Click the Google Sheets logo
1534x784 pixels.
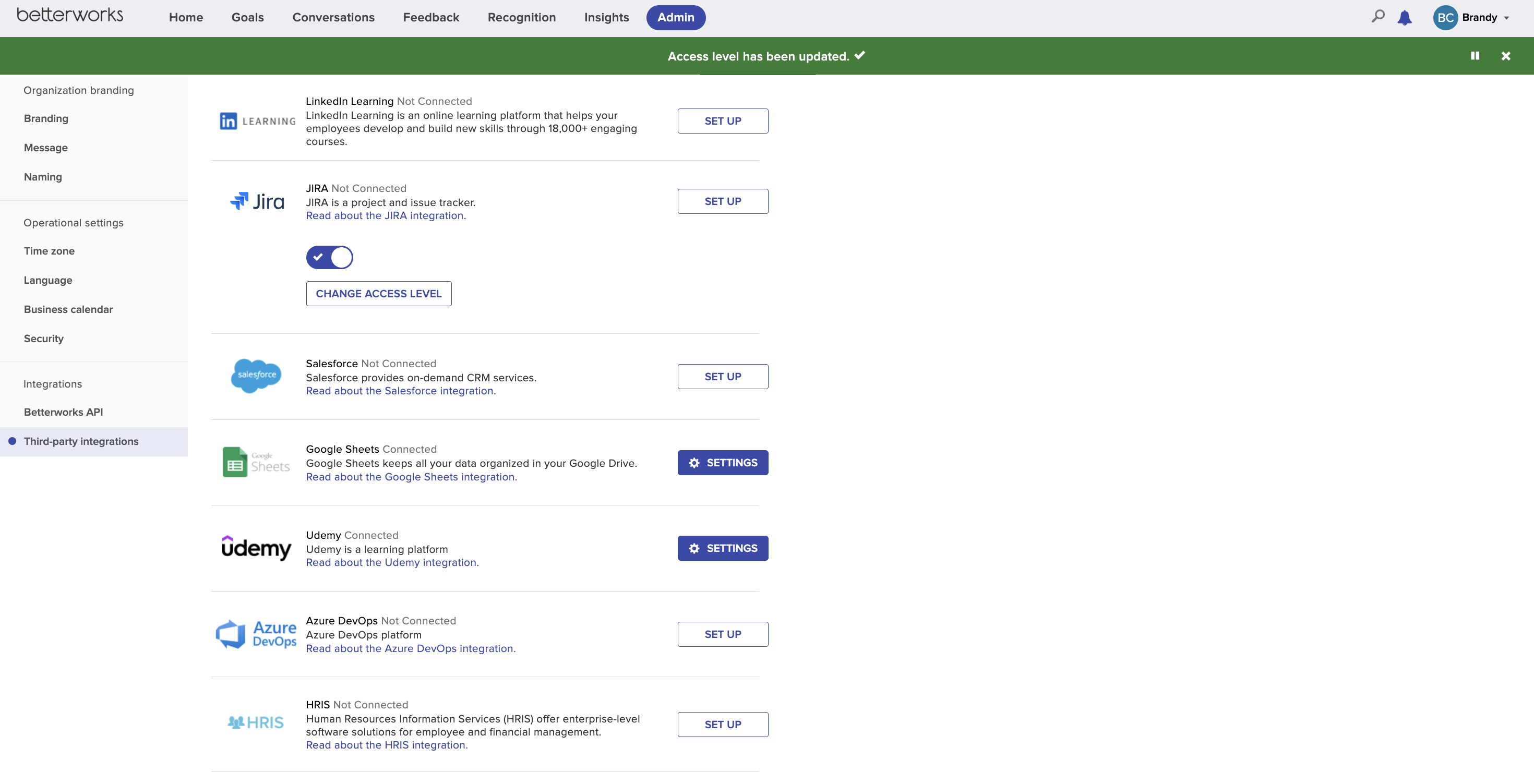[x=256, y=462]
